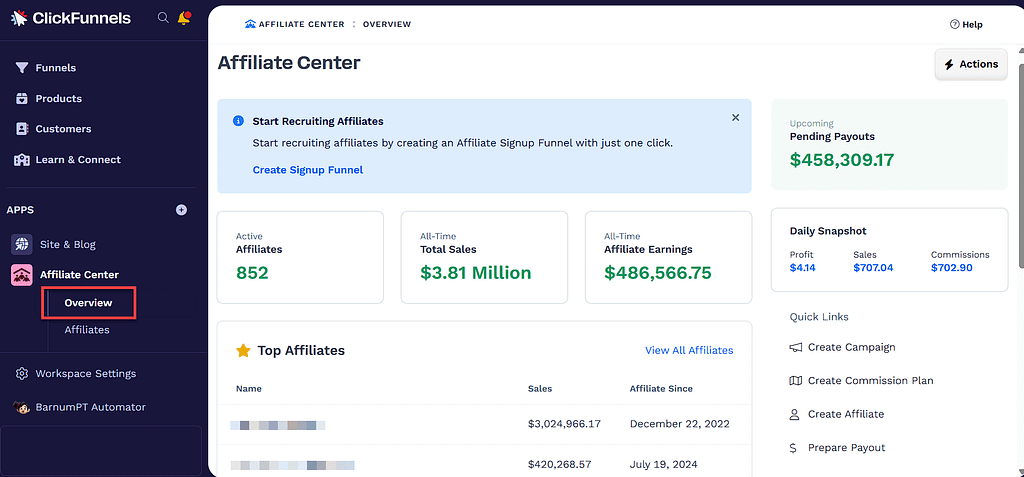Select the Affiliate Center app label

[79, 275]
